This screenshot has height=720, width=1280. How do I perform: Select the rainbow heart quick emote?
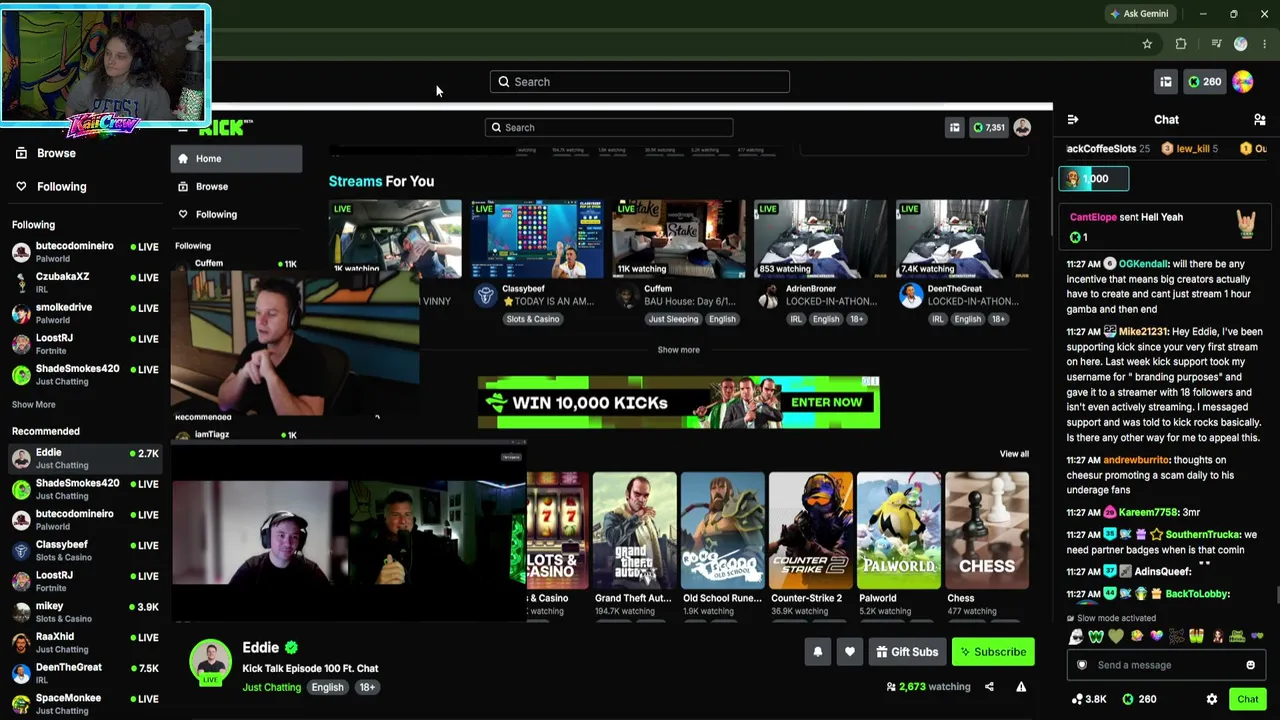1157,637
